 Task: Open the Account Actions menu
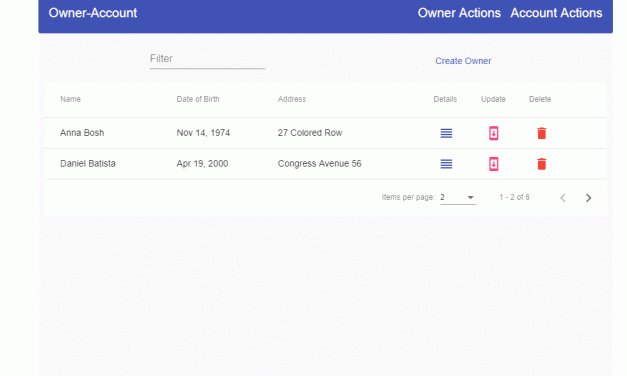[556, 13]
